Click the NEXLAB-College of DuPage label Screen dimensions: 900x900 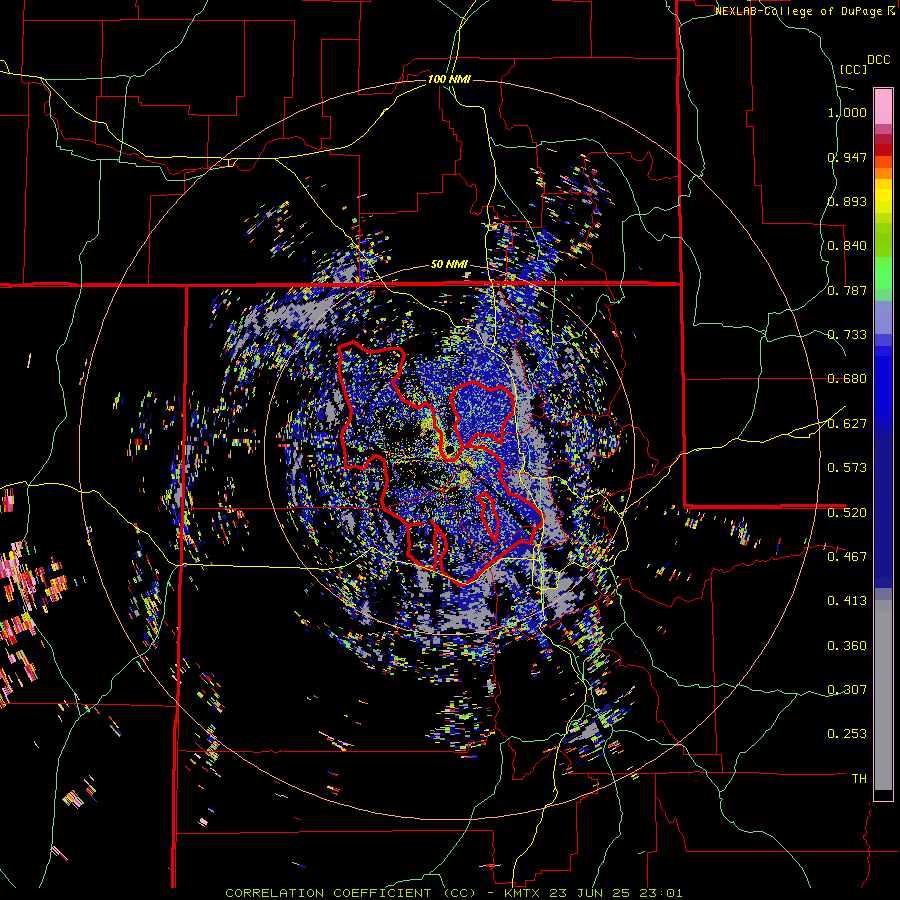(x=799, y=11)
